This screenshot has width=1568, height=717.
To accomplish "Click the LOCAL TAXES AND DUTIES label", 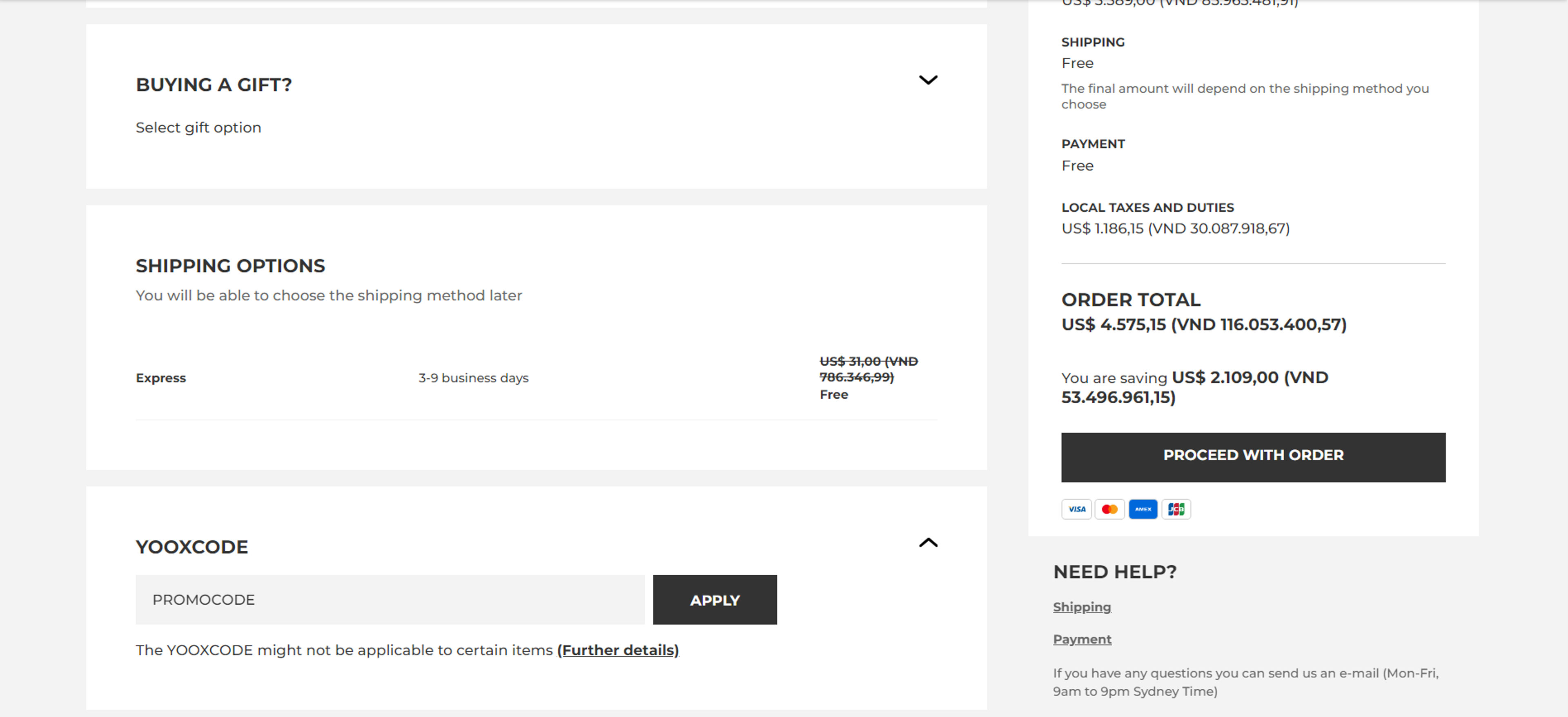I will point(1147,208).
